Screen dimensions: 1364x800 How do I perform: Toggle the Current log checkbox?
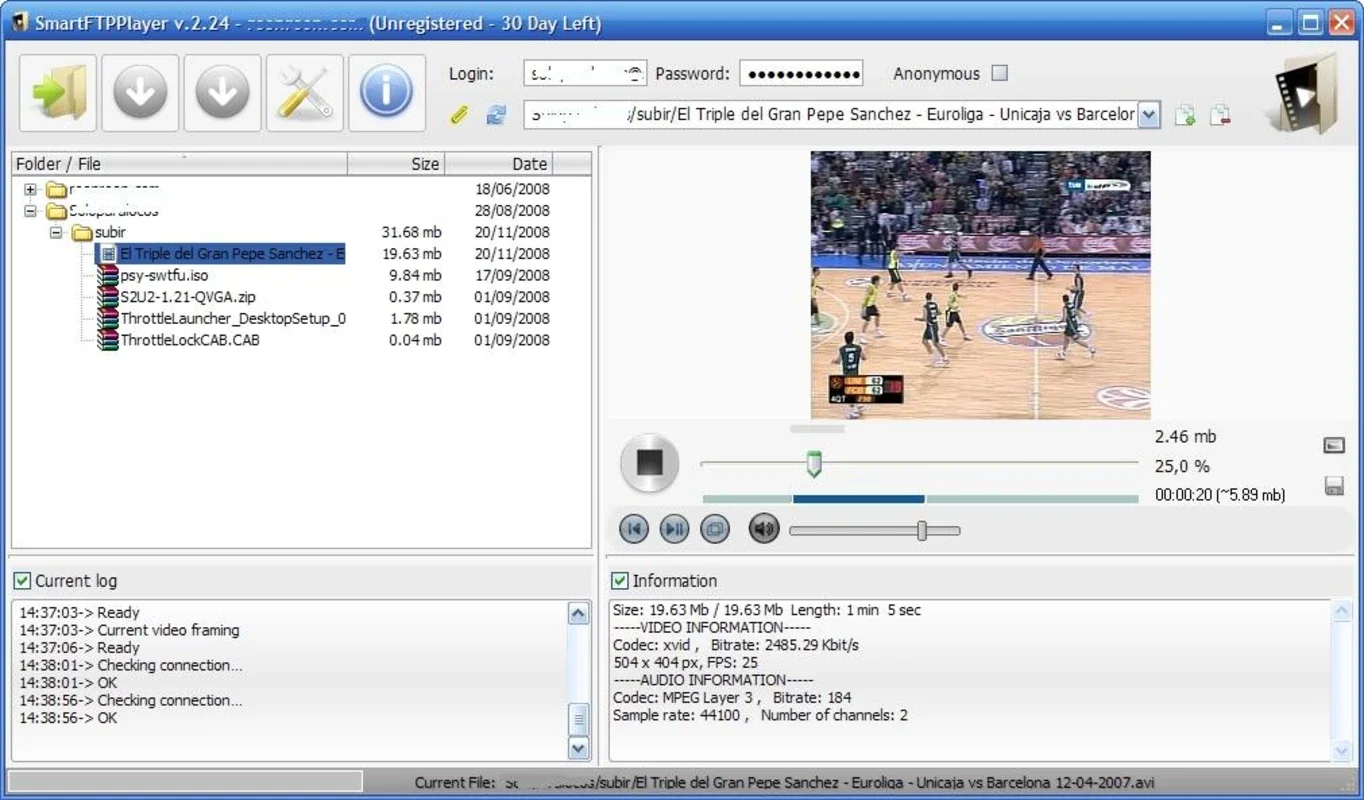click(x=22, y=580)
